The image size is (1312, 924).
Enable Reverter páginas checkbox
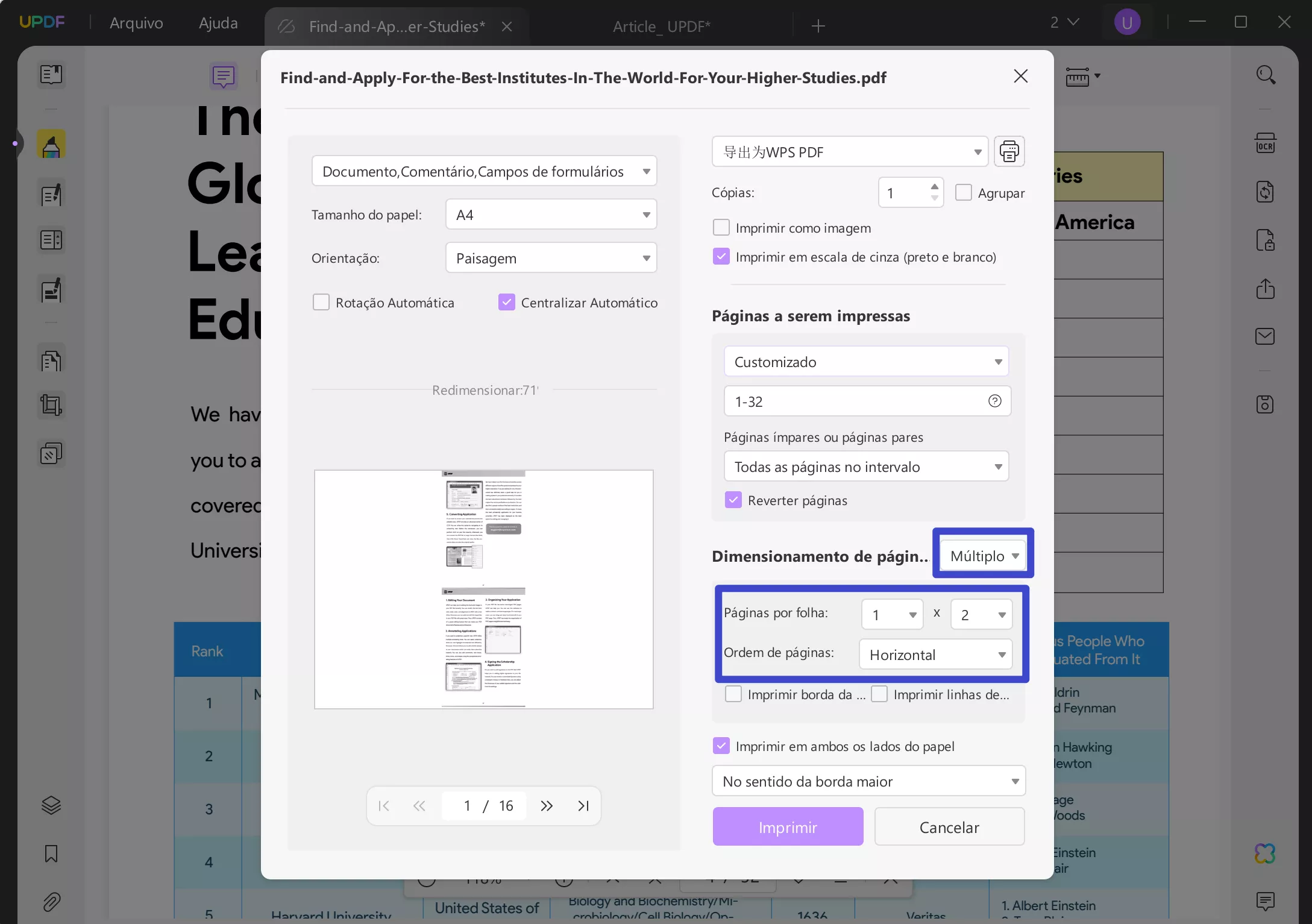tap(733, 499)
